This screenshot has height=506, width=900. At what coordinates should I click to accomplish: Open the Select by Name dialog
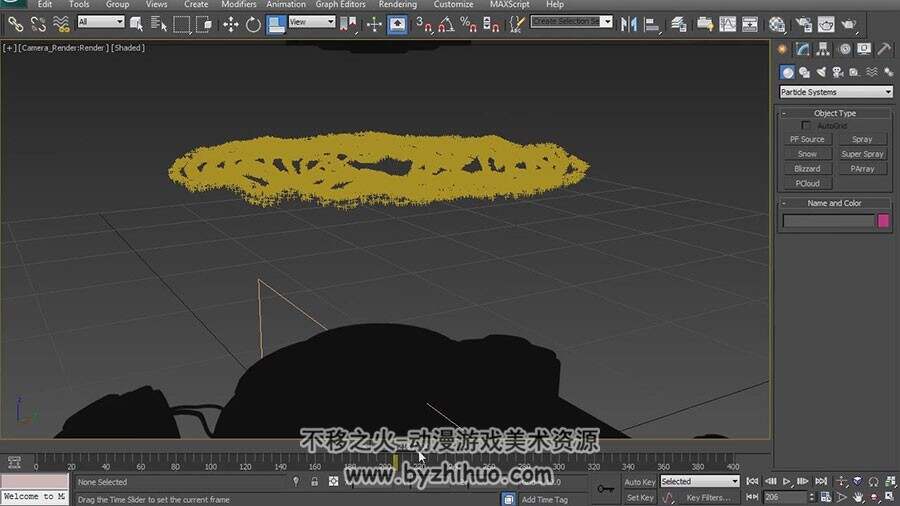coord(158,24)
